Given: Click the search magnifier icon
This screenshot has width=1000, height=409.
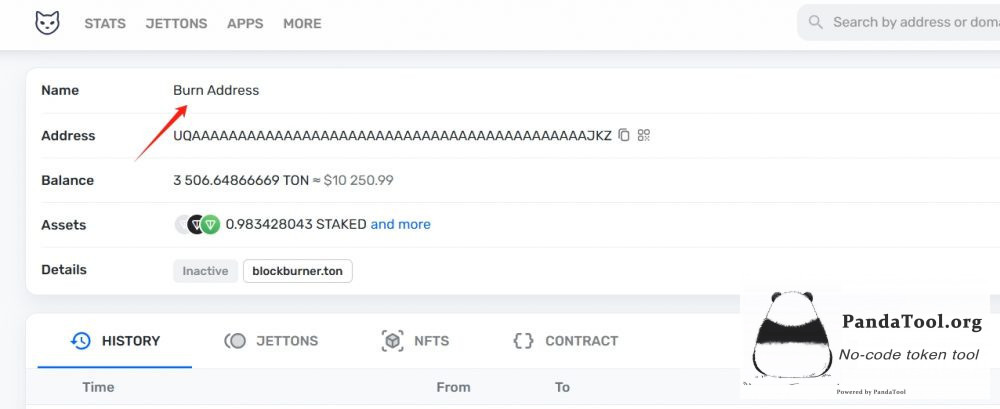Looking at the screenshot, I should [x=815, y=22].
